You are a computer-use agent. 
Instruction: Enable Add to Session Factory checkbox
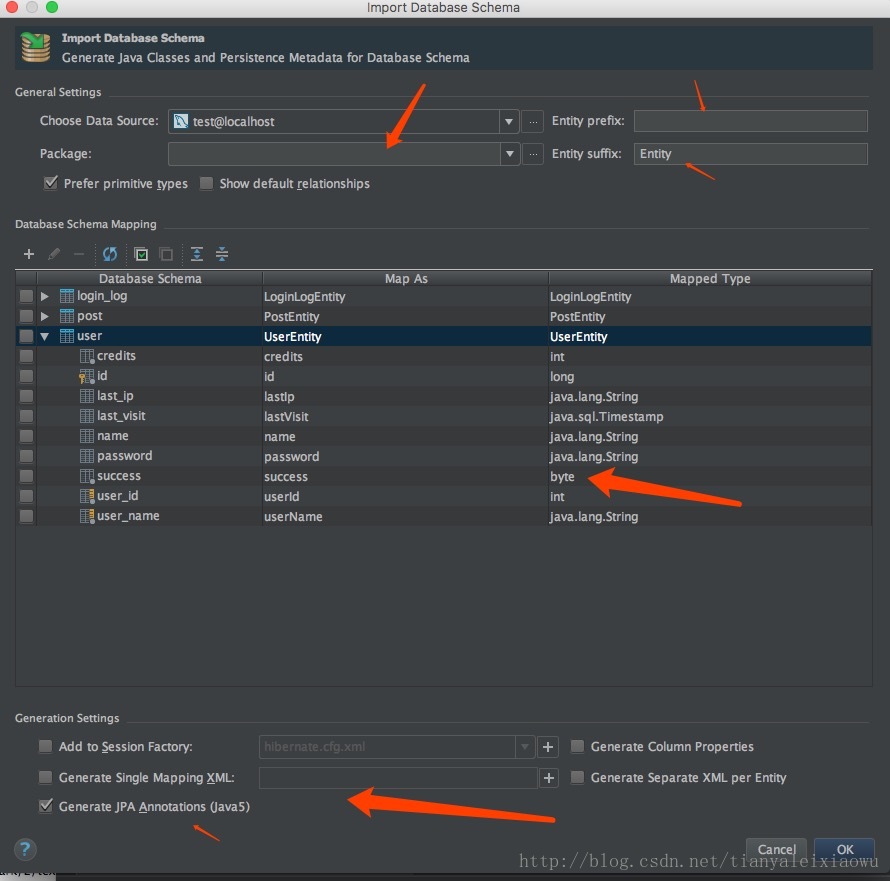(45, 746)
